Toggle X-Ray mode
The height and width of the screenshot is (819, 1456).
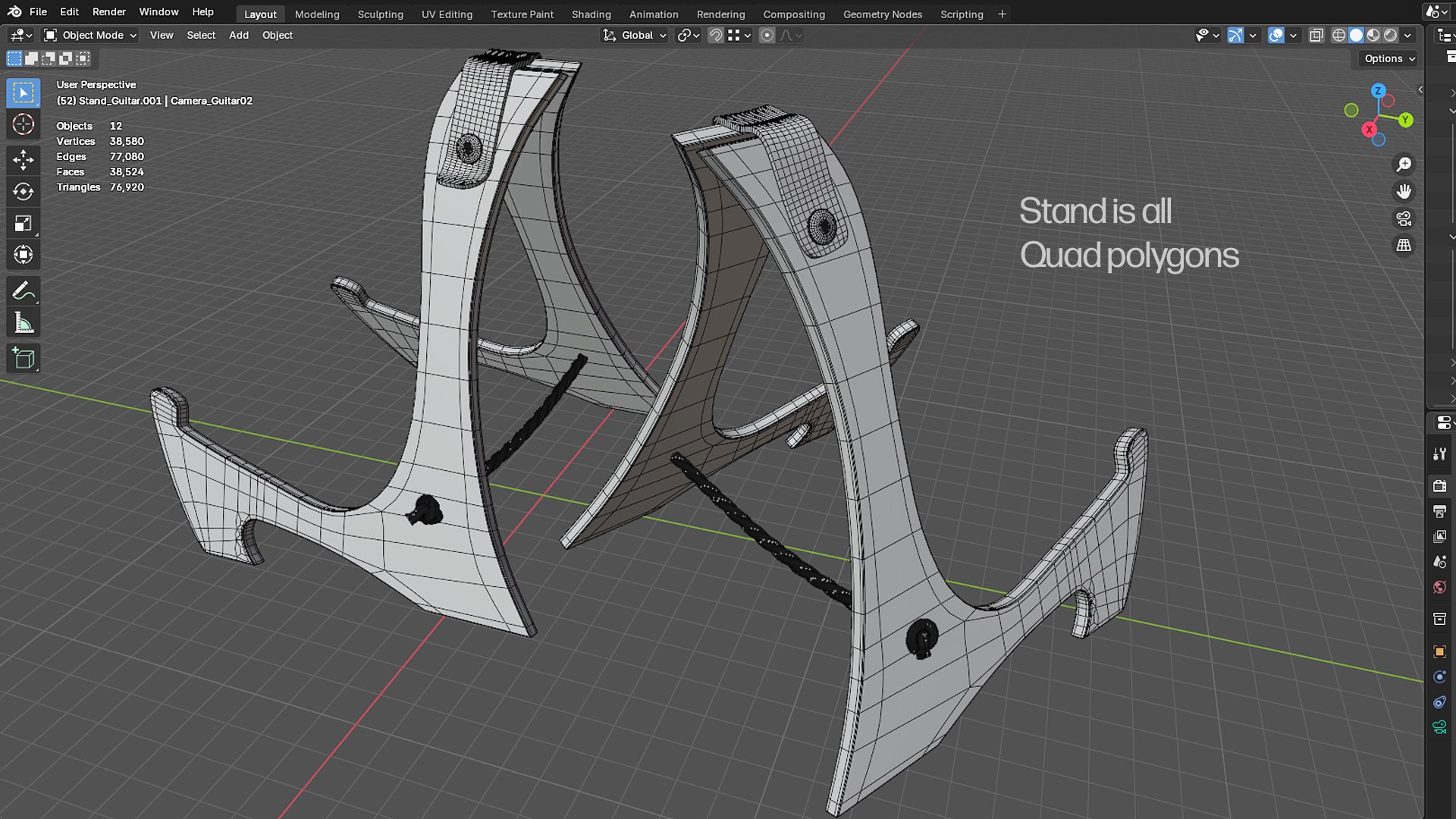1316,35
